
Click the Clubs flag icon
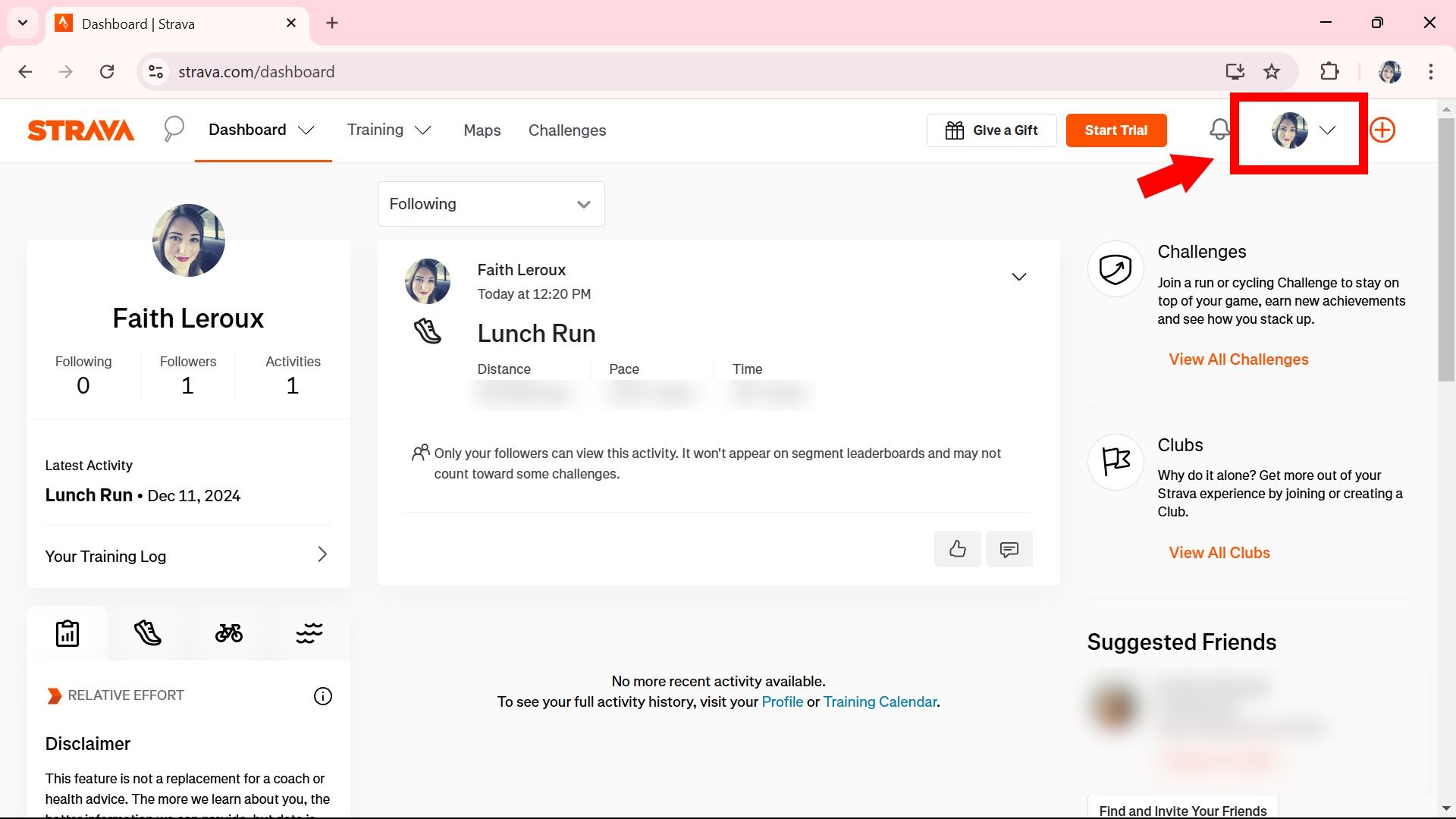coord(1115,462)
